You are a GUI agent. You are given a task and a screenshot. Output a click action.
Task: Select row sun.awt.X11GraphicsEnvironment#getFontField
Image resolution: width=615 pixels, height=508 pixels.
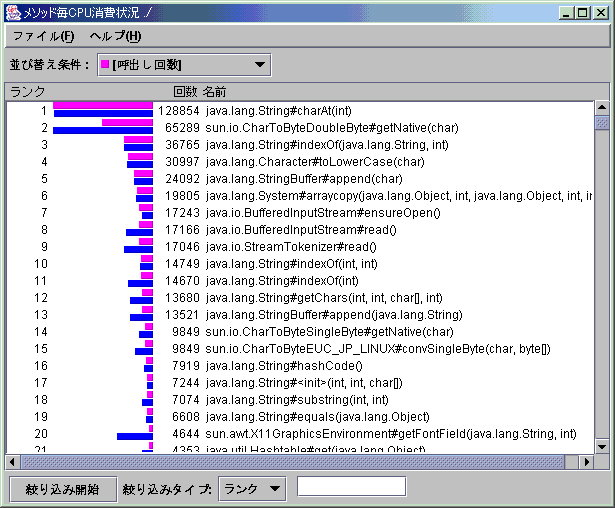tap(300, 433)
